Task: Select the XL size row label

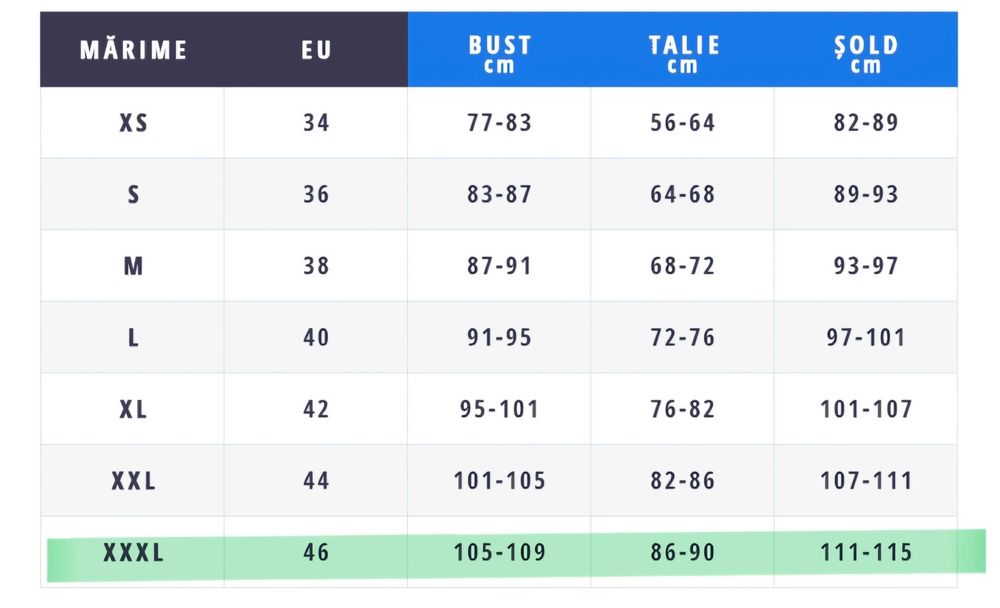Action: click(x=133, y=409)
